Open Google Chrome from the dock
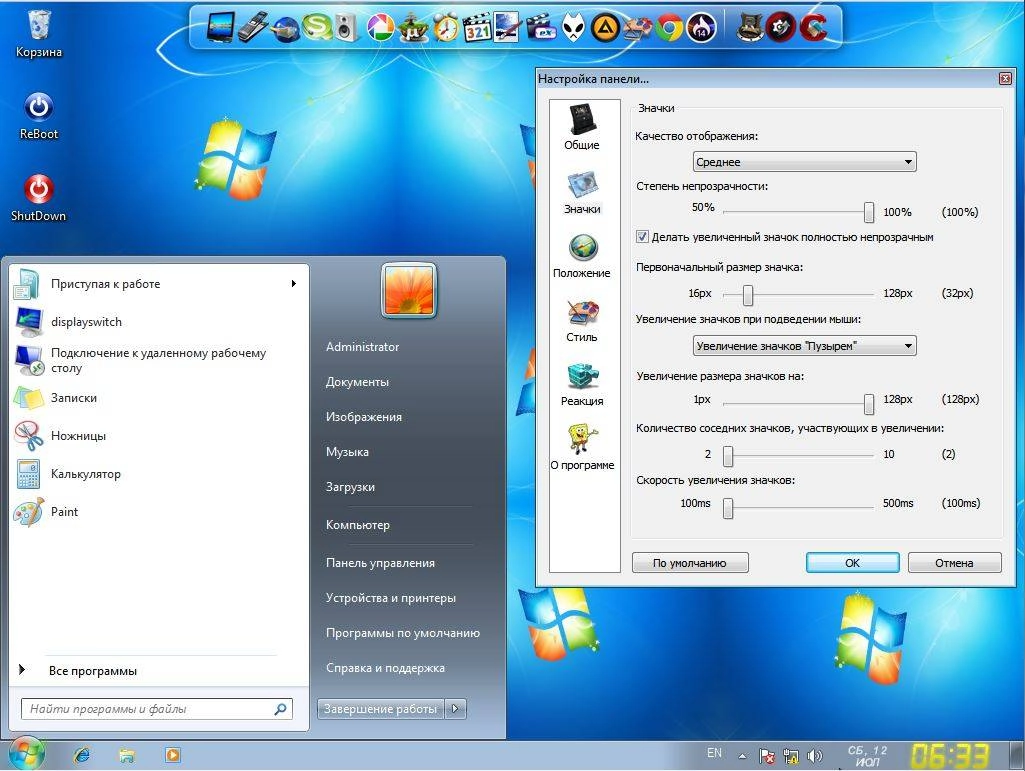Screen dimensions: 1025x771 click(669, 27)
